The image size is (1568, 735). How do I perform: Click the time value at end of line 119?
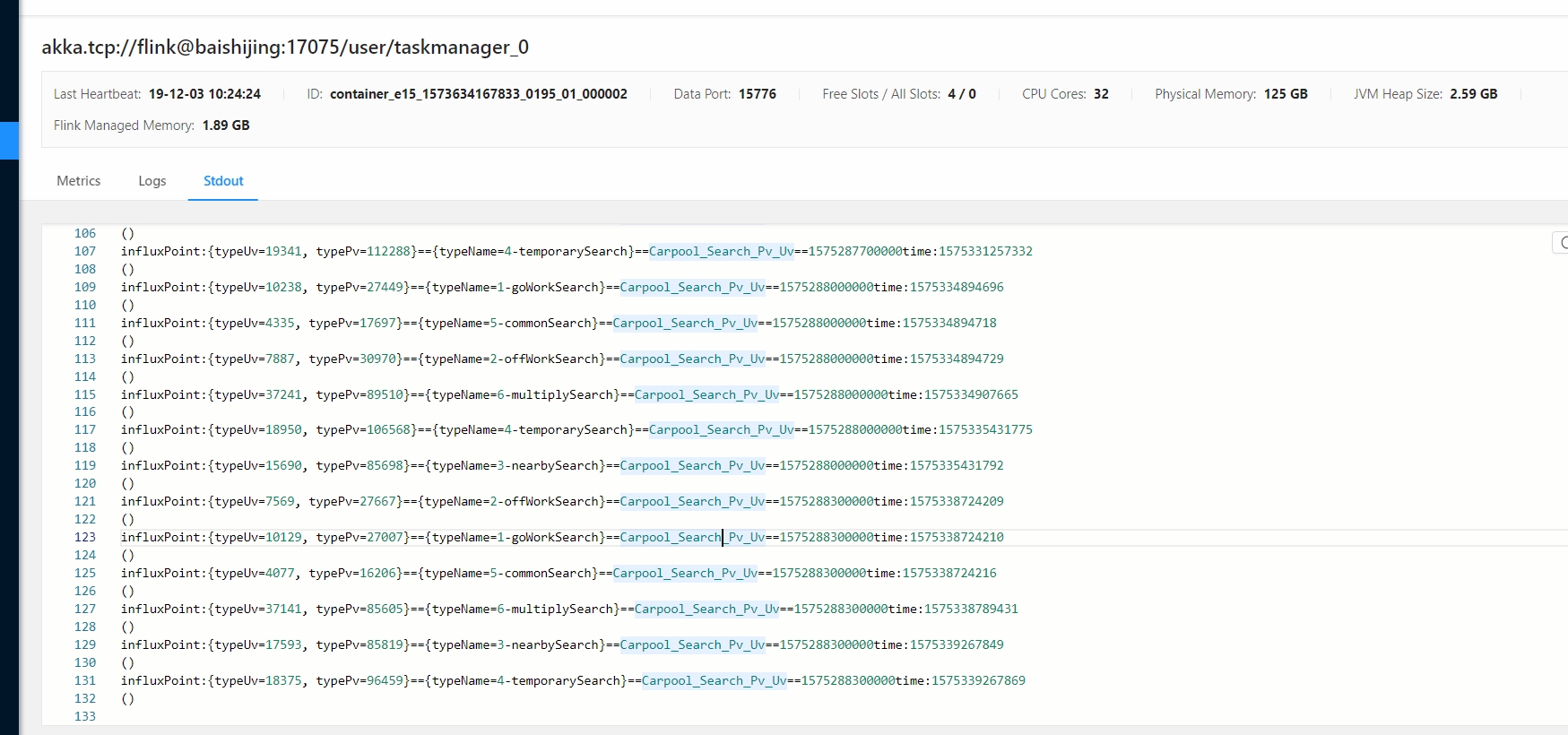[957, 466]
